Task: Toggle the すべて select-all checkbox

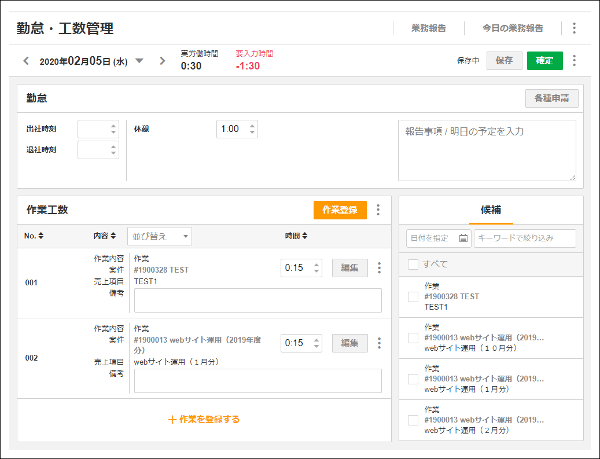Action: [413, 264]
